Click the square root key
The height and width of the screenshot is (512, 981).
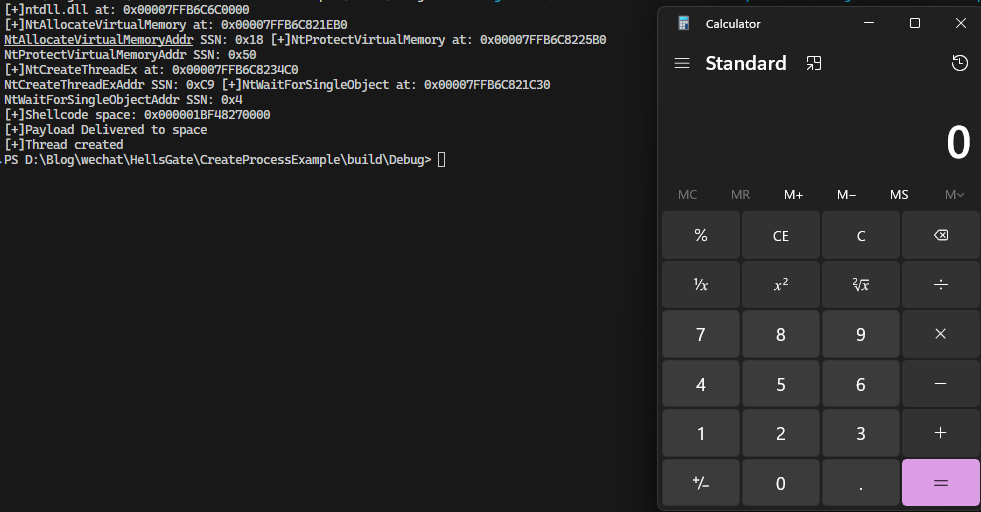click(x=861, y=285)
